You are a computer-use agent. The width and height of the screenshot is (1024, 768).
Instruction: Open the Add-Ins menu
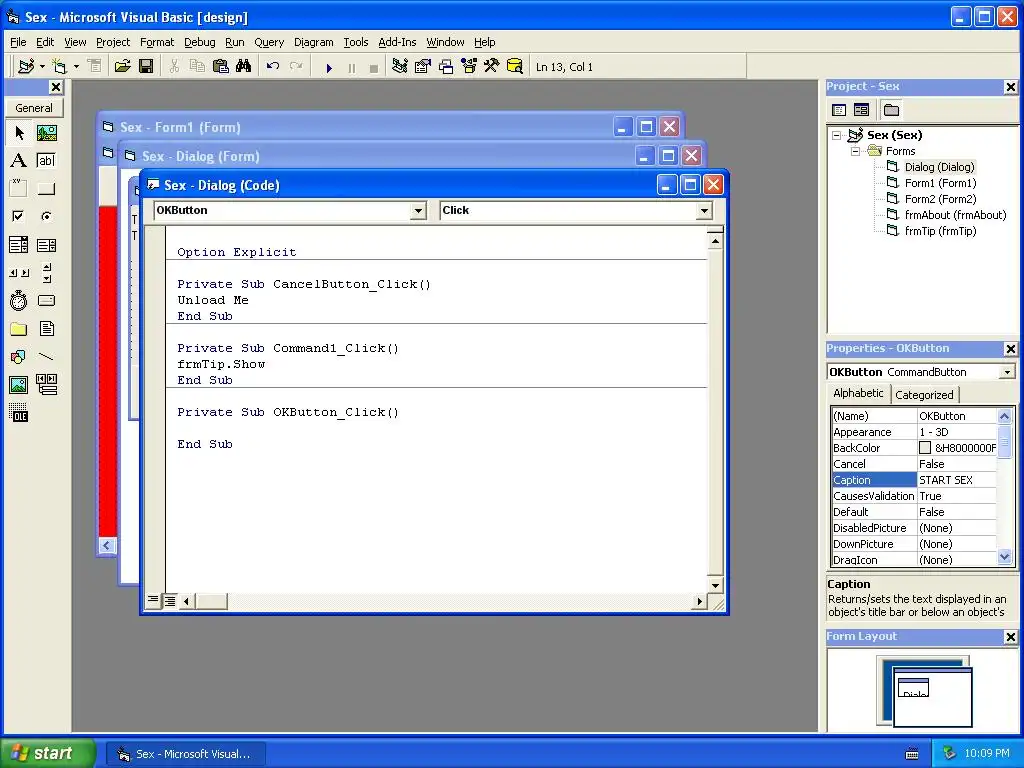(x=397, y=42)
